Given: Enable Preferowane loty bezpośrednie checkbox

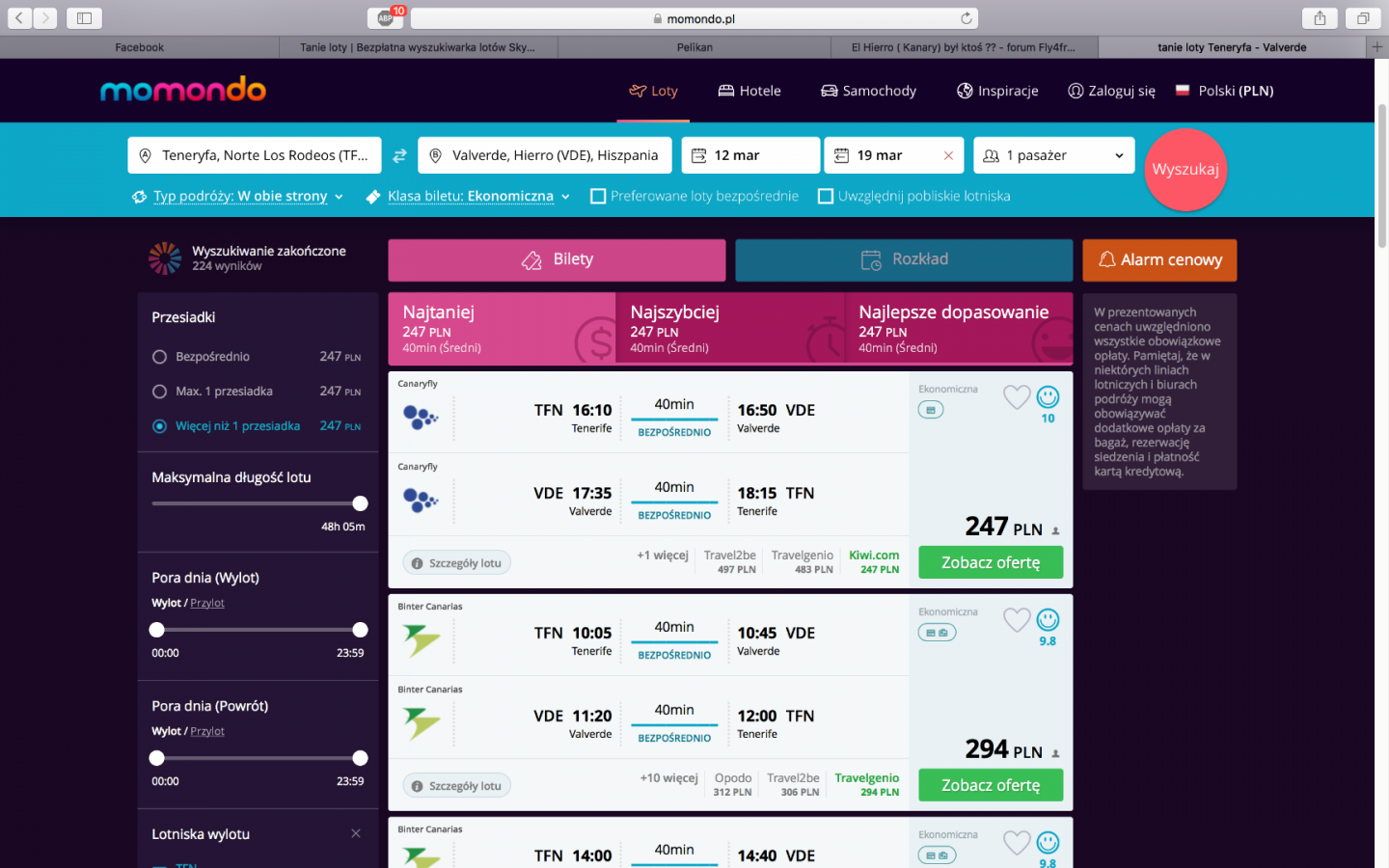Looking at the screenshot, I should tap(598, 196).
